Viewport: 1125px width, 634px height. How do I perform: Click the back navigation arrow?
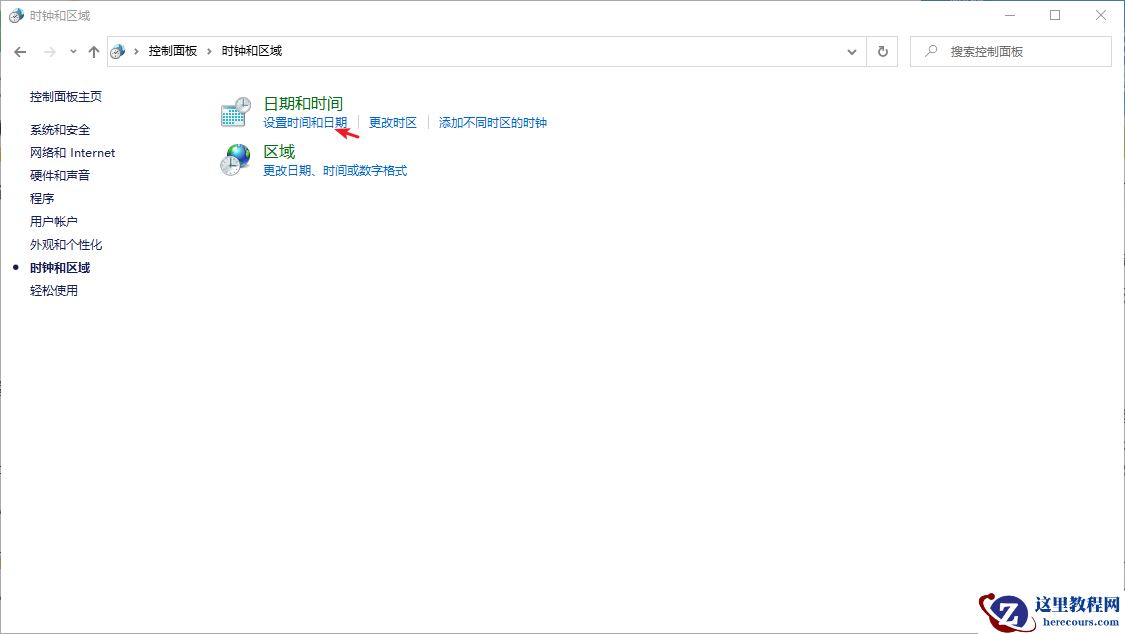(20, 50)
